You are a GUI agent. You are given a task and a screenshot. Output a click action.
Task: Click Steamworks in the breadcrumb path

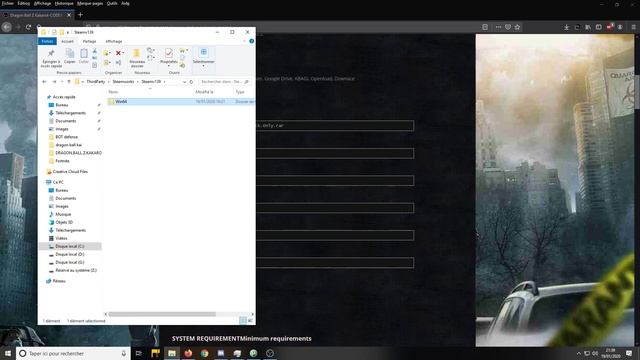tap(123, 82)
